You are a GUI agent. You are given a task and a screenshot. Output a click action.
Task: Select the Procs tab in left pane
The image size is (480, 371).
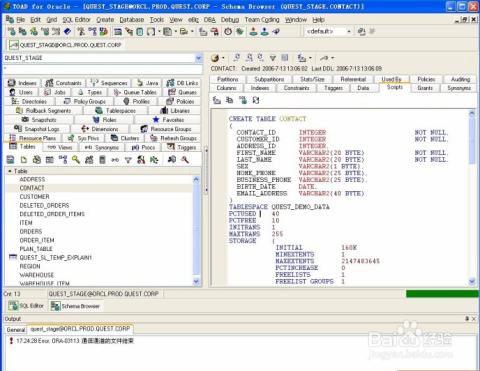(143, 147)
